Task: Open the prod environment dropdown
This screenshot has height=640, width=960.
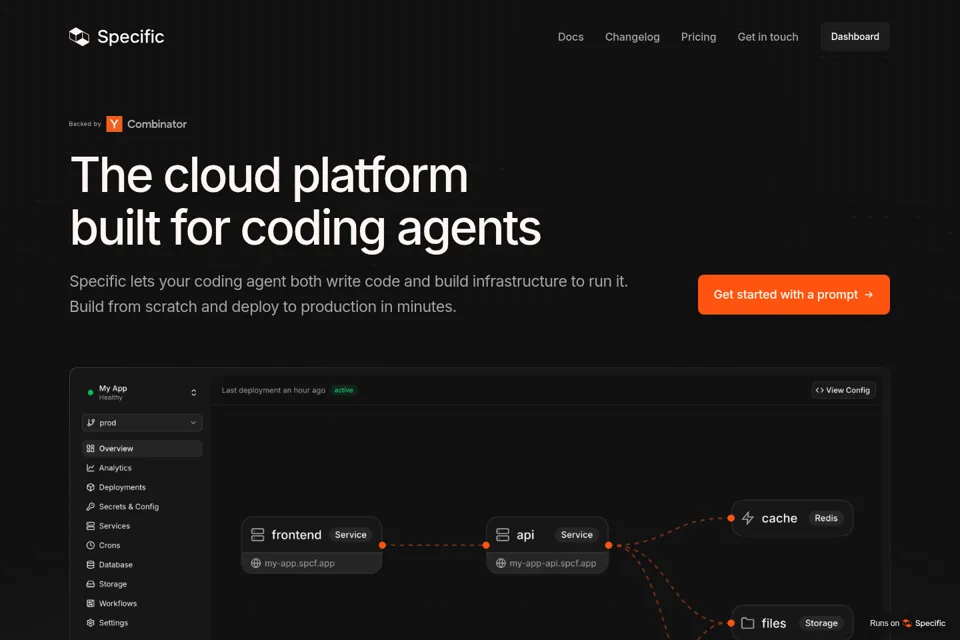Action: point(142,423)
